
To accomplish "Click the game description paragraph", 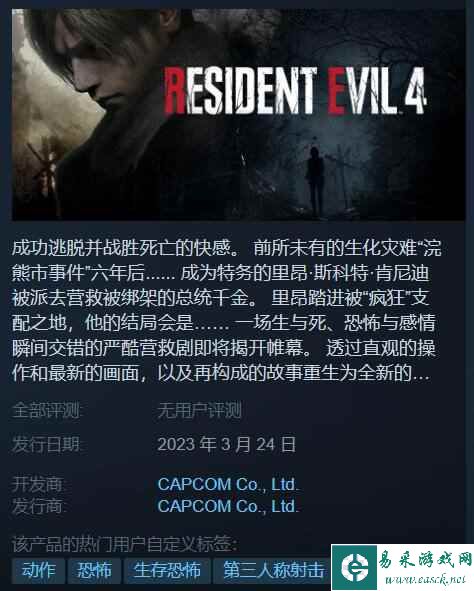I will [x=226, y=310].
